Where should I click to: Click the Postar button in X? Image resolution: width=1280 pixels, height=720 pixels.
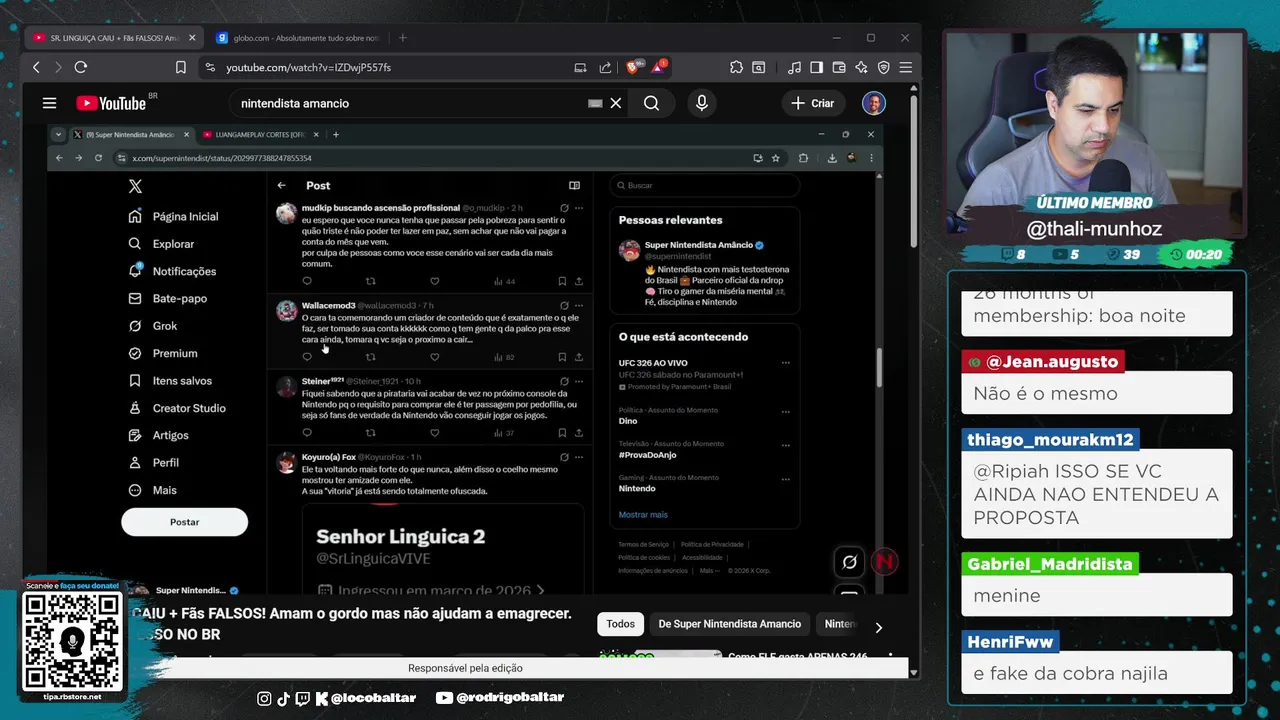tap(184, 522)
